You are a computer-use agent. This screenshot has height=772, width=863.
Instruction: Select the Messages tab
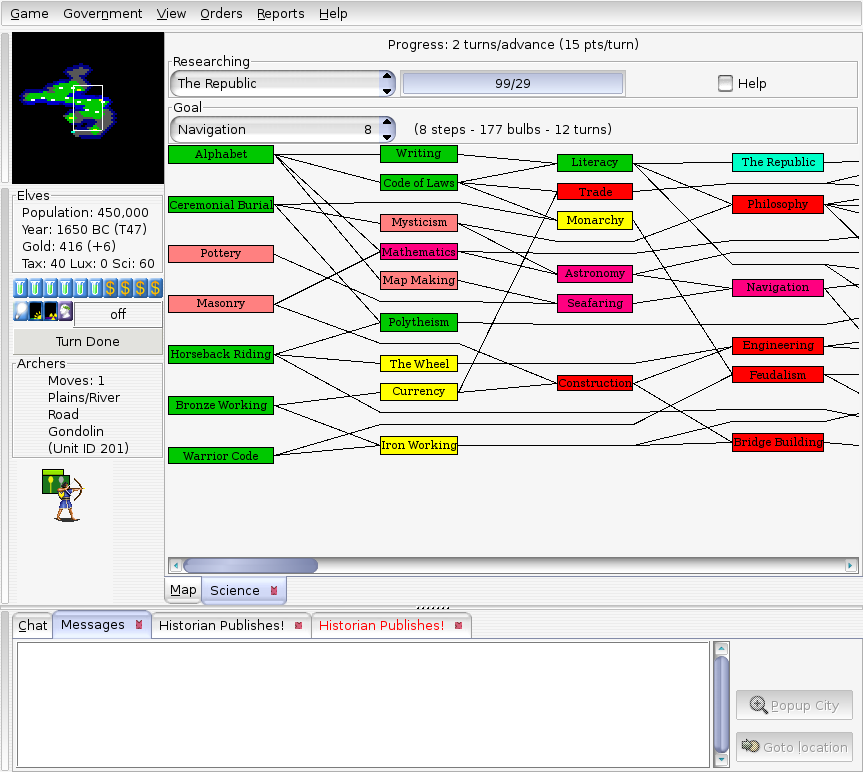[x=93, y=625]
